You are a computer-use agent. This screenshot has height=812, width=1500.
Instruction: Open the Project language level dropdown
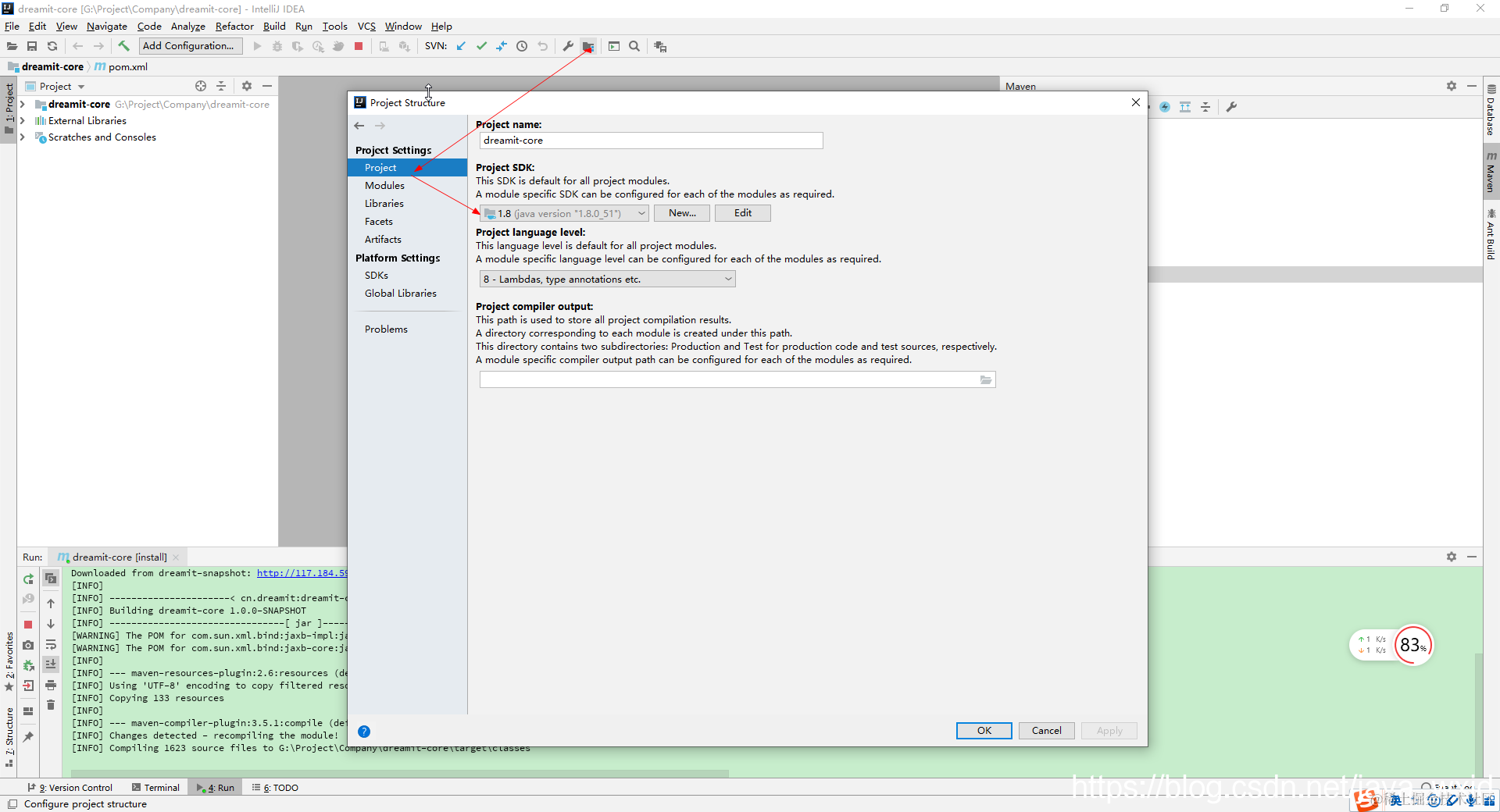(607, 279)
